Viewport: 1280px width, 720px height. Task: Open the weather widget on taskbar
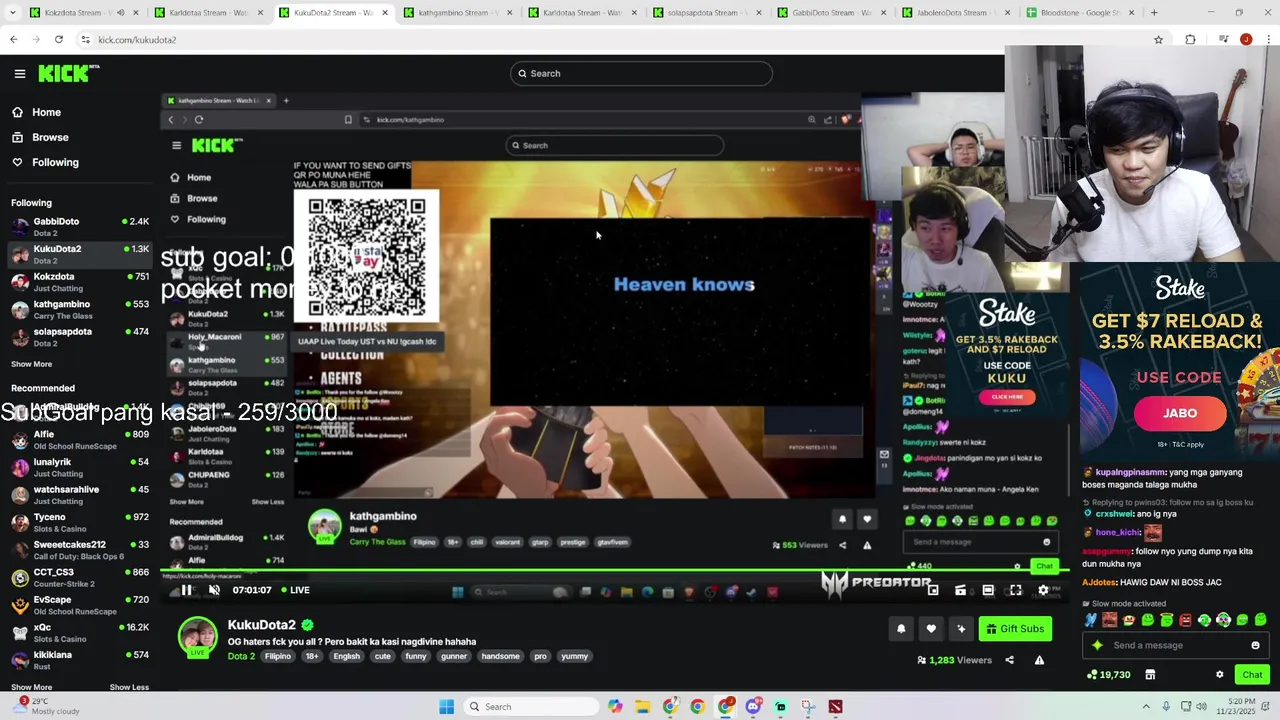click(45, 706)
